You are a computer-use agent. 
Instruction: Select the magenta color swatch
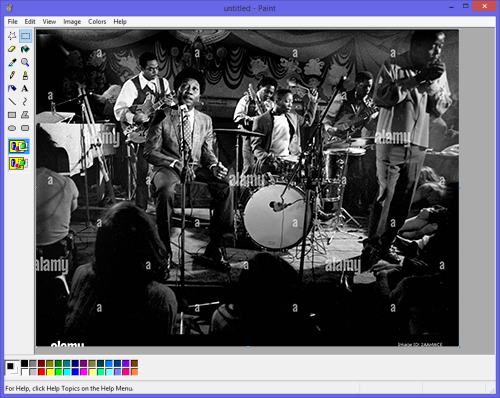click(84, 372)
